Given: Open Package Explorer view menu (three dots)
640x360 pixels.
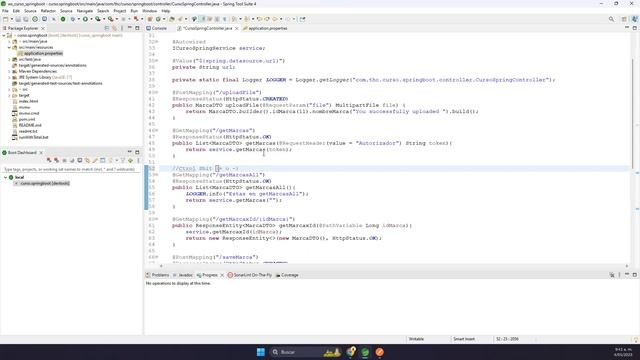Looking at the screenshot, I should click(x=122, y=28).
